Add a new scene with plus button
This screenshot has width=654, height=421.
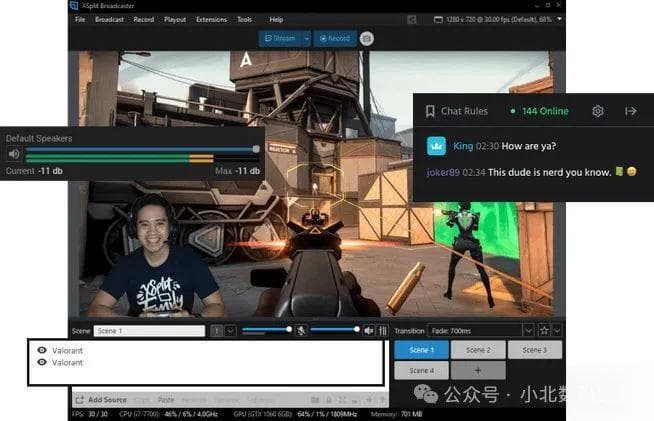click(478, 370)
